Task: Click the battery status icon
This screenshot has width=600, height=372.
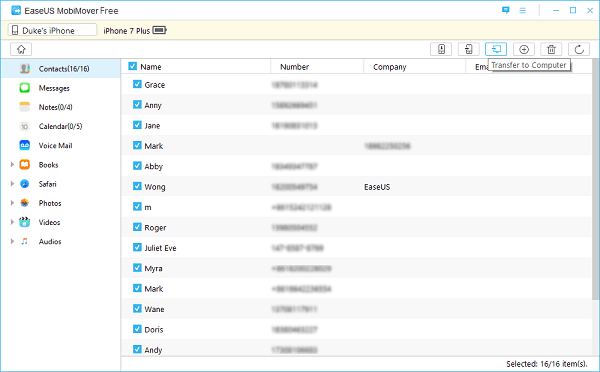Action: [x=159, y=30]
